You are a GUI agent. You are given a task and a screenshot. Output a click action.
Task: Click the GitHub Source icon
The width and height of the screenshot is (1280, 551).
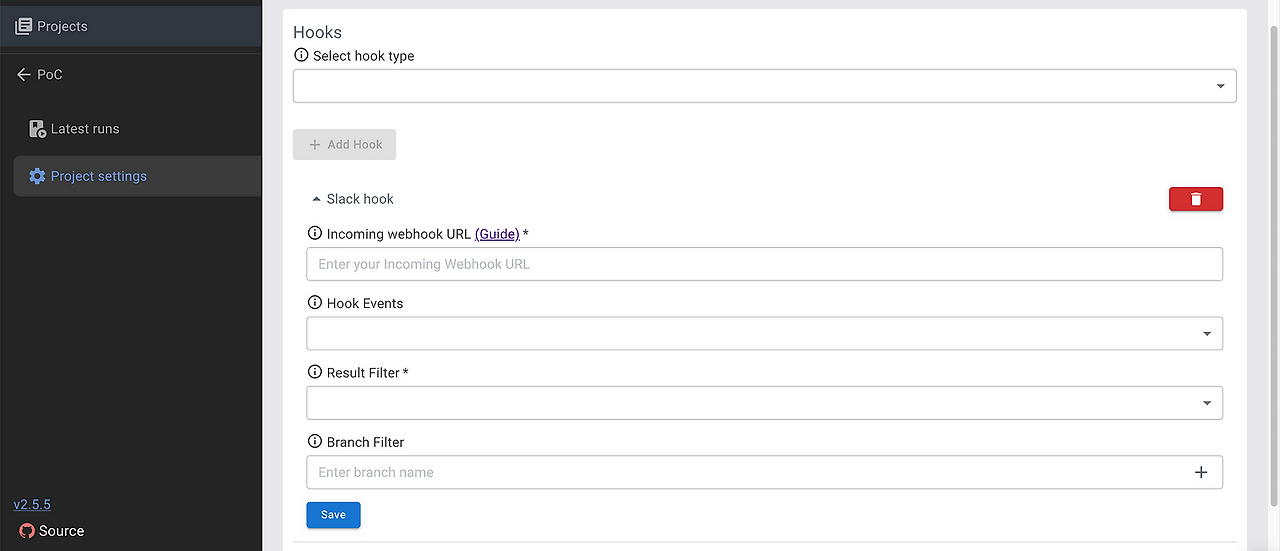(27, 531)
